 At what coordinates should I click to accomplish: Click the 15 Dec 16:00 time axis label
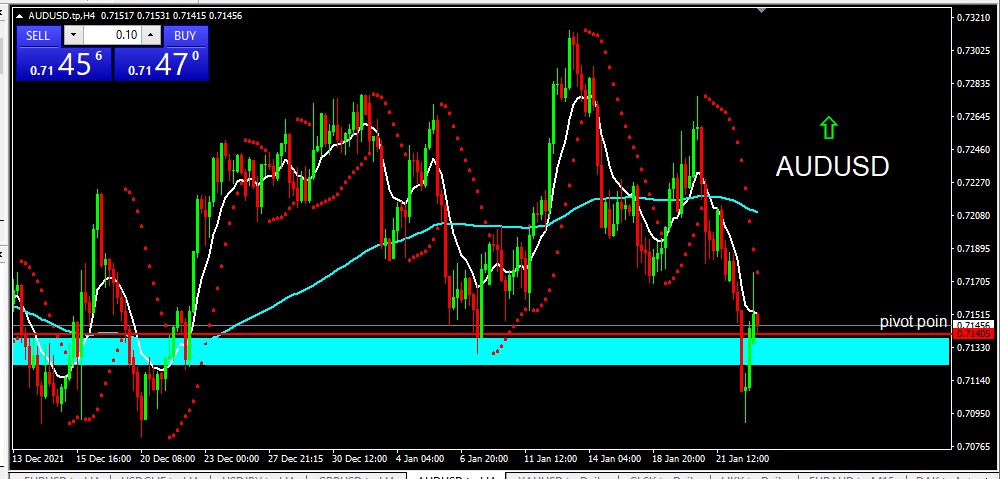click(104, 459)
